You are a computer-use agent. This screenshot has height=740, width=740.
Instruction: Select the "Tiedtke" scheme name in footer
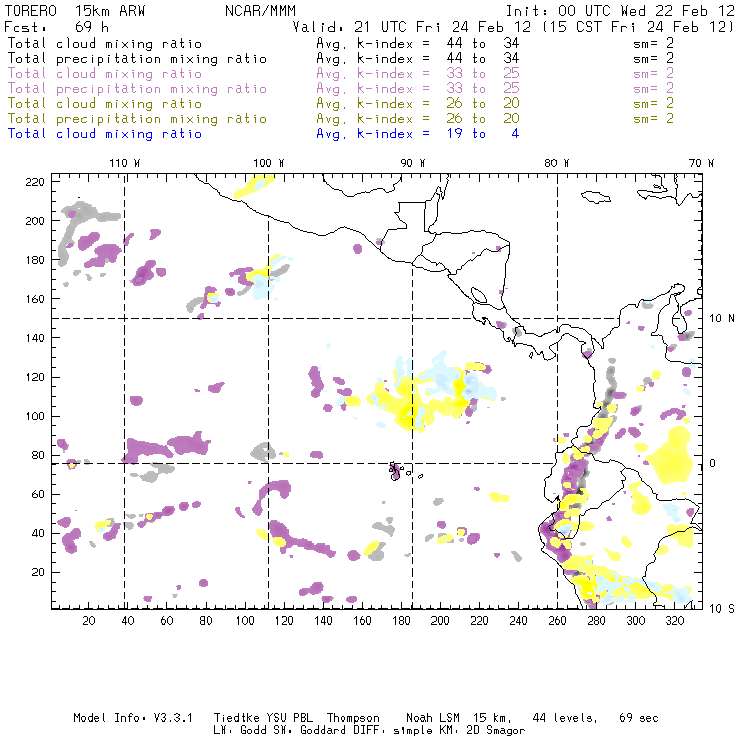237,718
